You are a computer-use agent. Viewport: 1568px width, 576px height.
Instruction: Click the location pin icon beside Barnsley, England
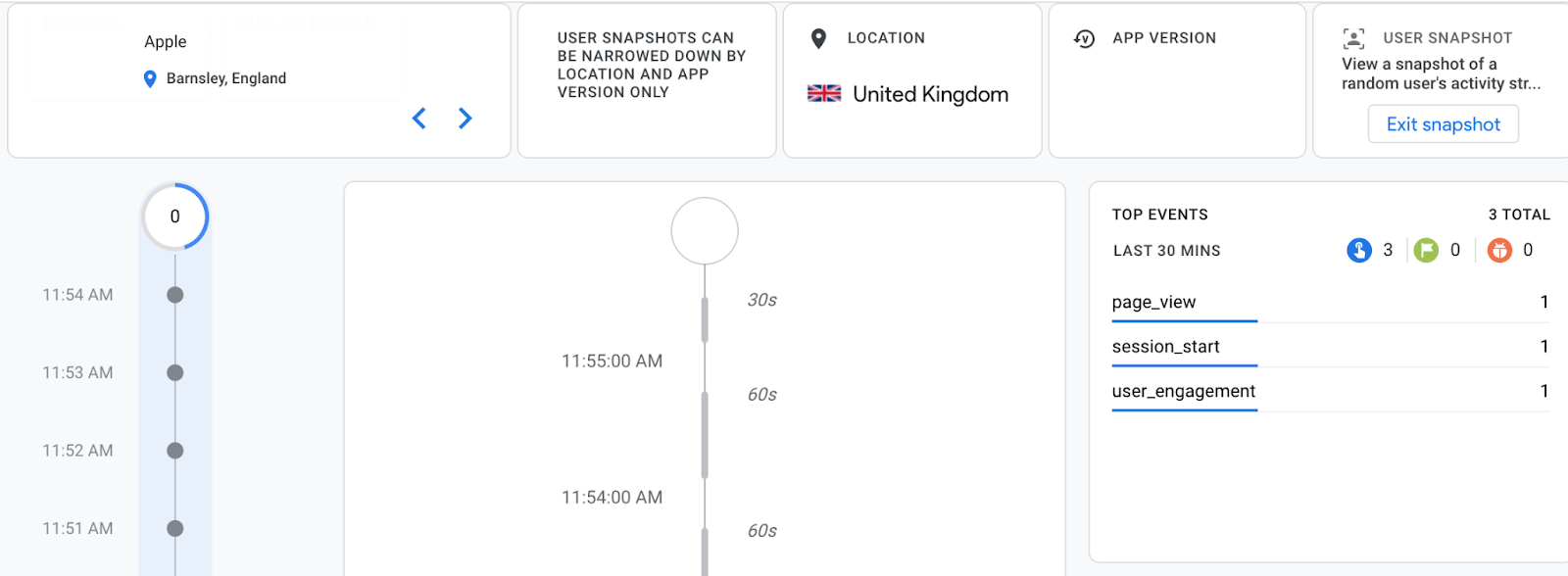point(150,79)
